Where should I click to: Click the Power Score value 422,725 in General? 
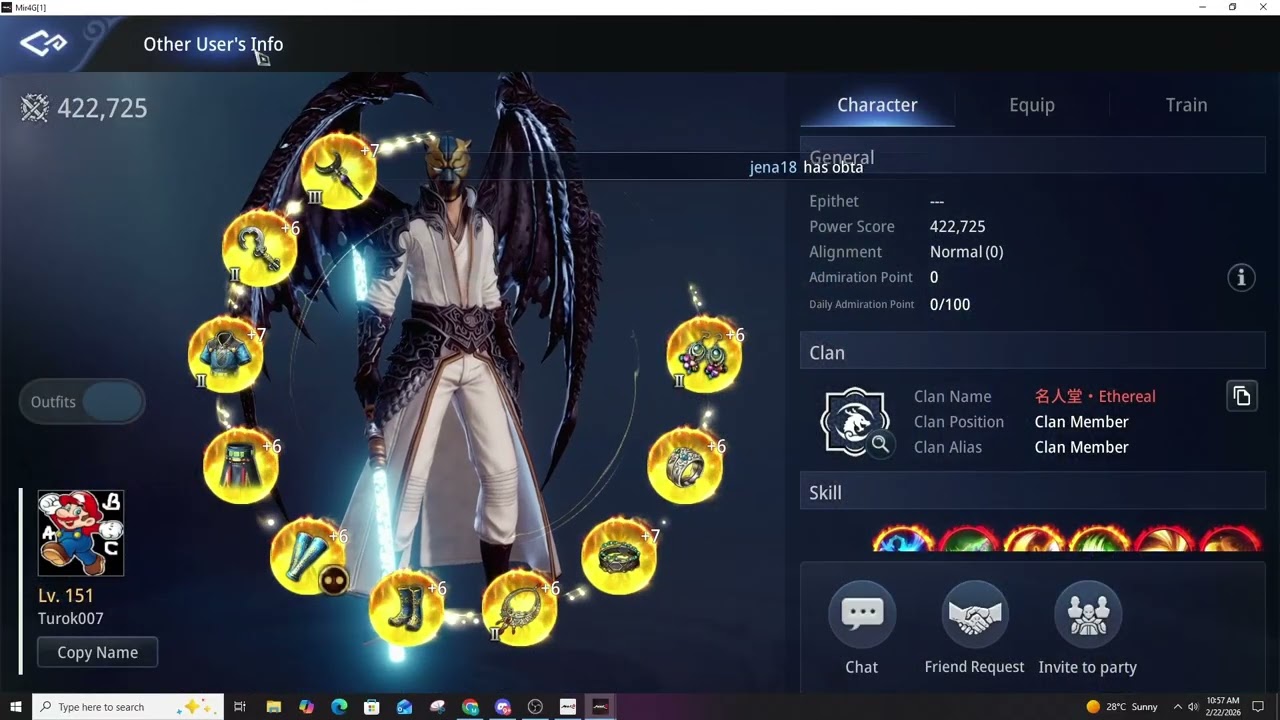pyautogui.click(x=958, y=227)
